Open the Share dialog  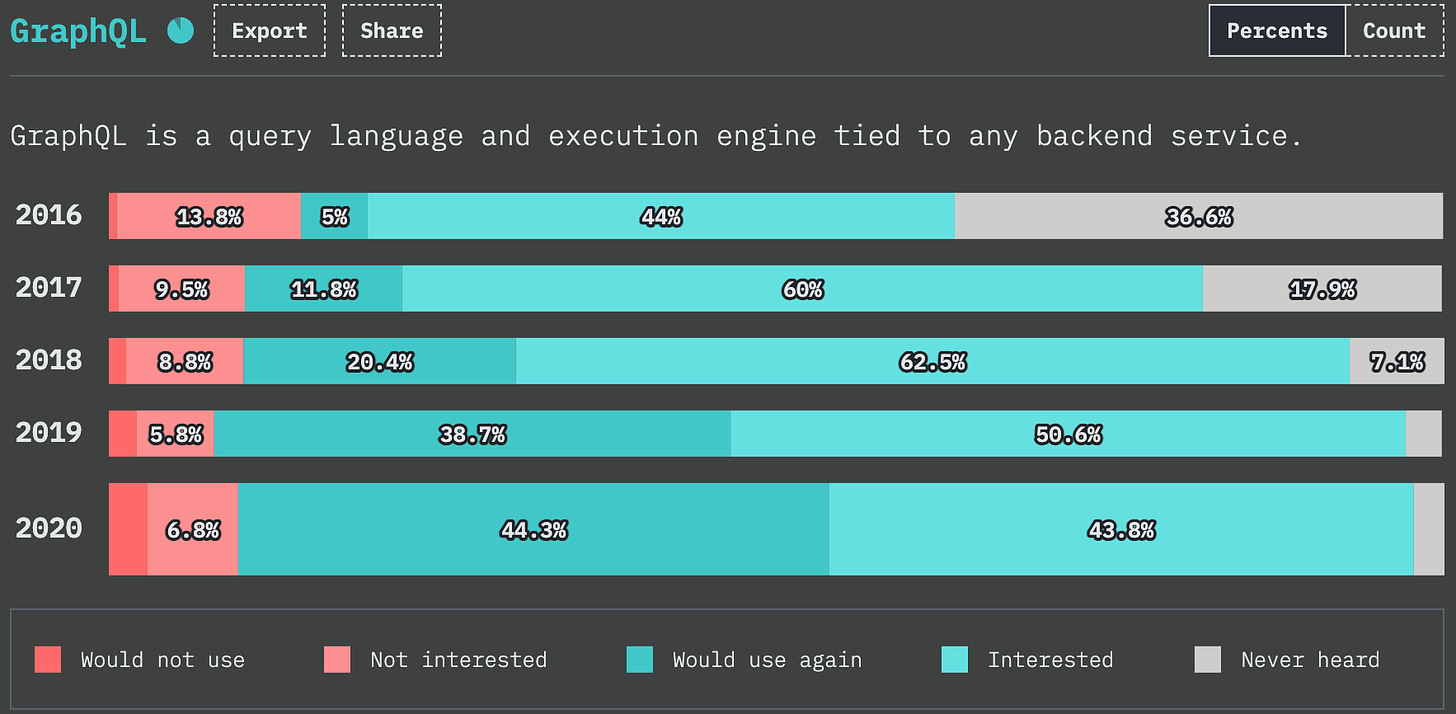click(x=392, y=31)
